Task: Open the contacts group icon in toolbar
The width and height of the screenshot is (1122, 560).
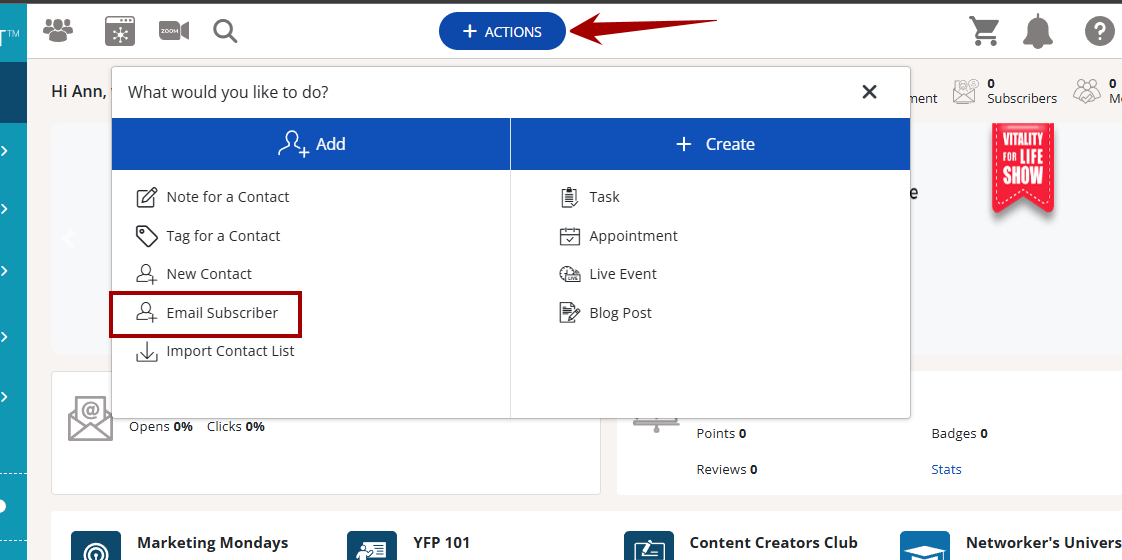Action: [x=58, y=31]
